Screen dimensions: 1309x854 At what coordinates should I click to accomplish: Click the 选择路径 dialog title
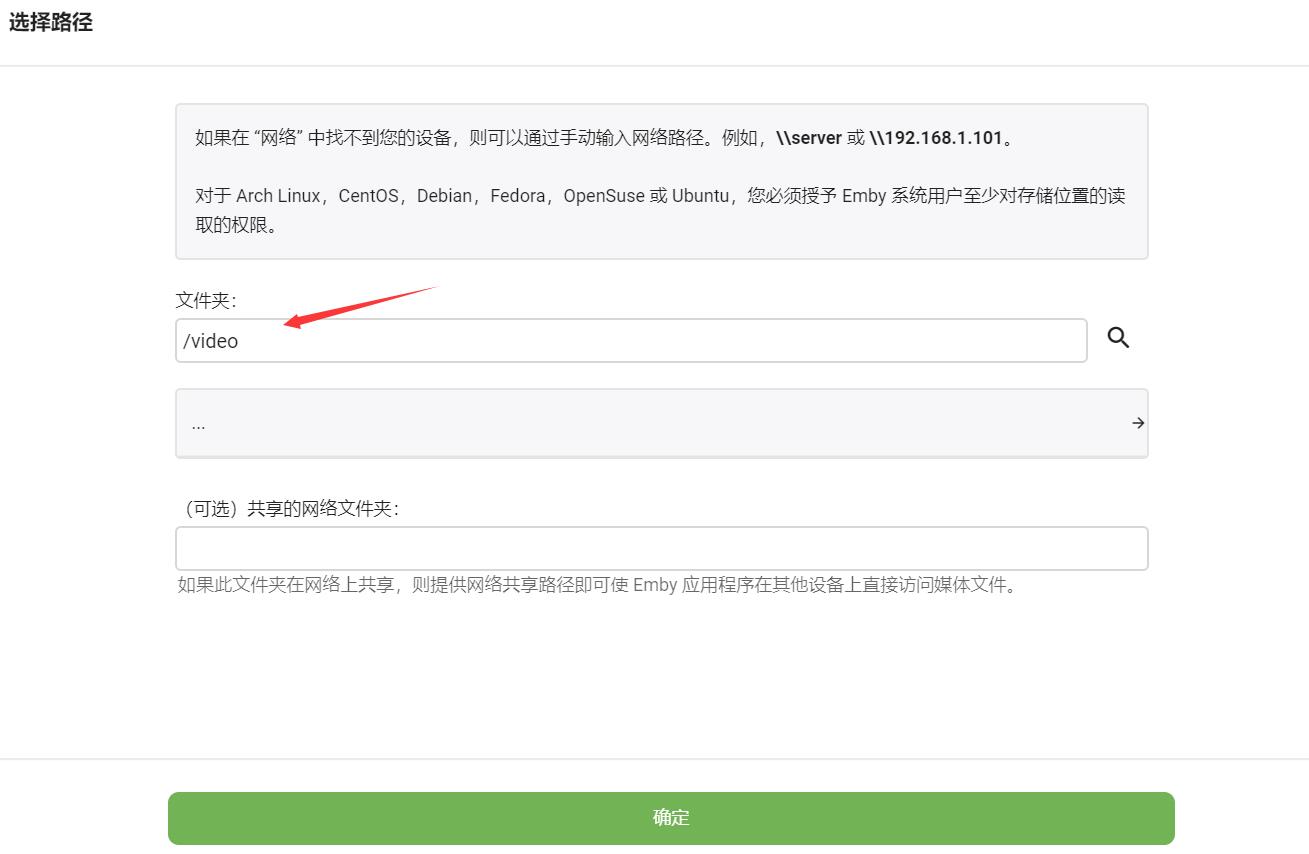coord(51,22)
